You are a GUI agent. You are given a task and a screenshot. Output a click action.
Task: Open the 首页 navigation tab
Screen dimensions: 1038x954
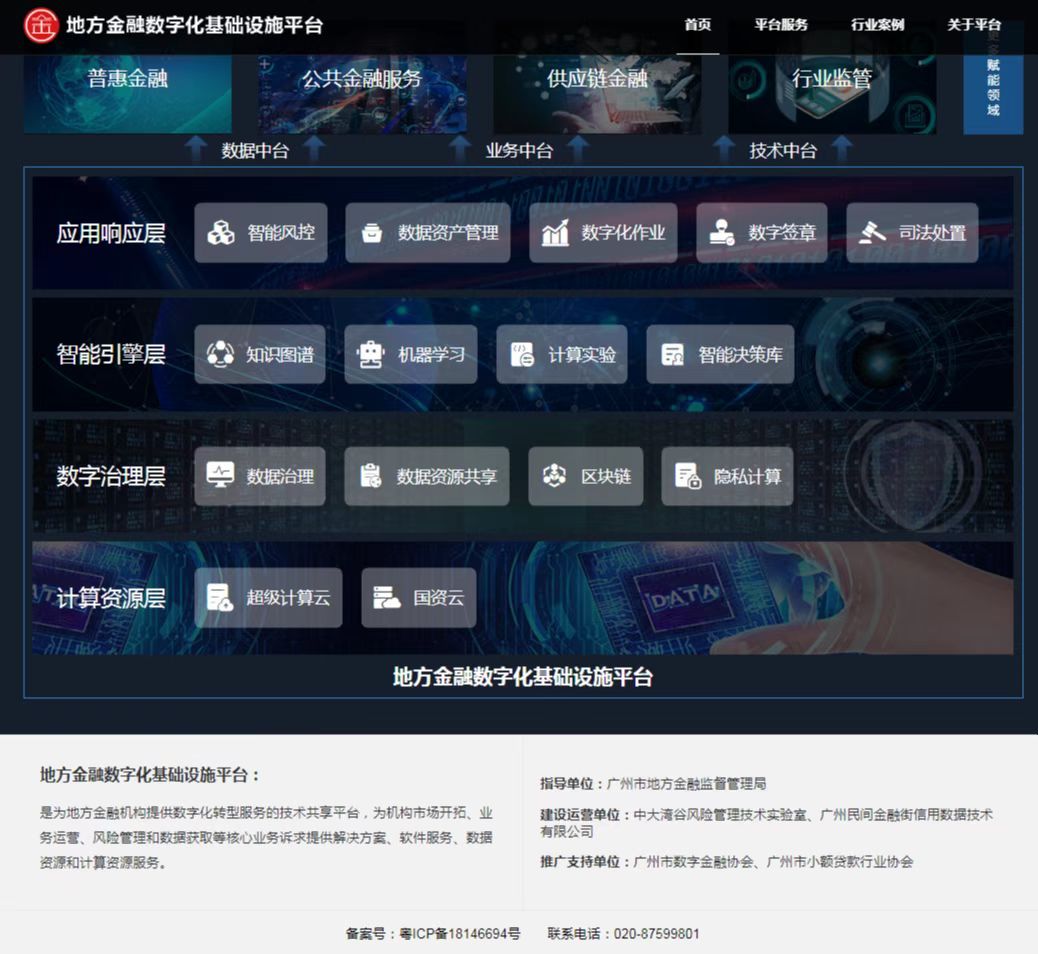pyautogui.click(x=698, y=25)
